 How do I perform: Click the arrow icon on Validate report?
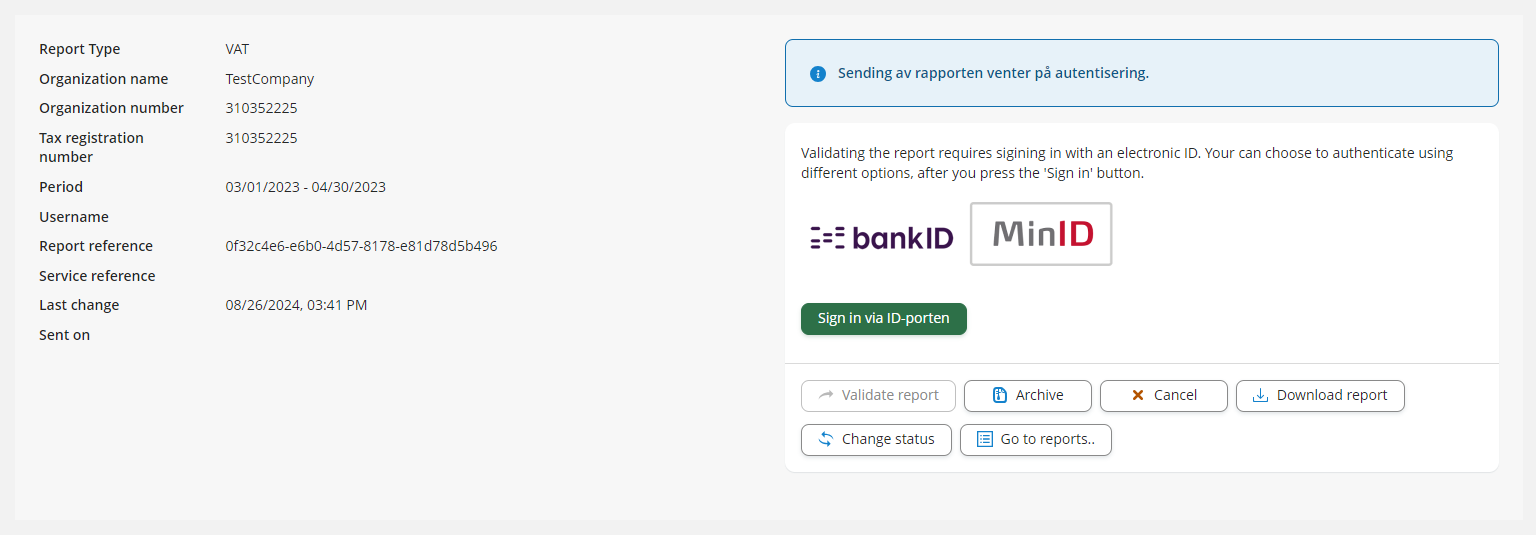tap(826, 395)
